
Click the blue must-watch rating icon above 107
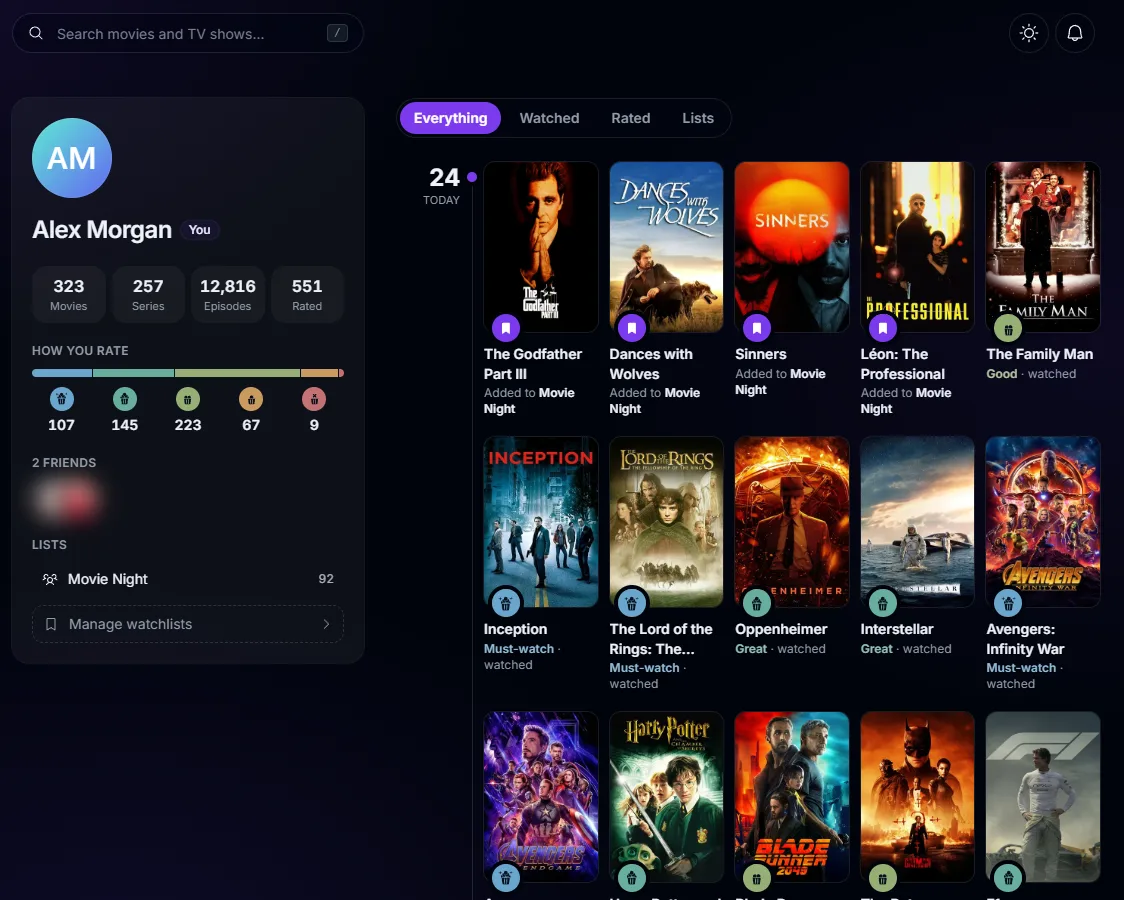click(62, 398)
